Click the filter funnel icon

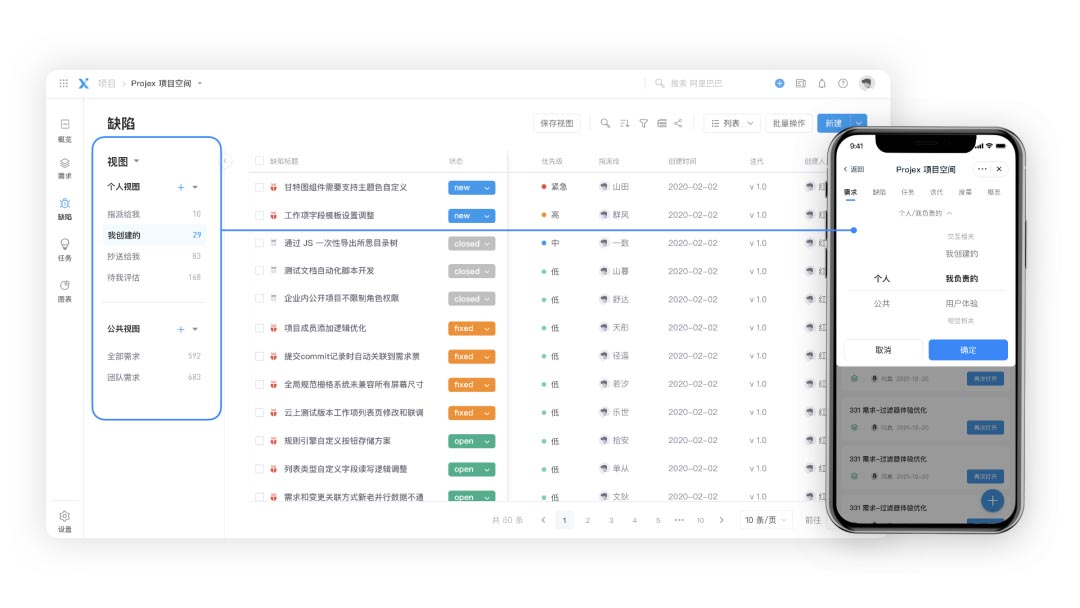pyautogui.click(x=643, y=123)
